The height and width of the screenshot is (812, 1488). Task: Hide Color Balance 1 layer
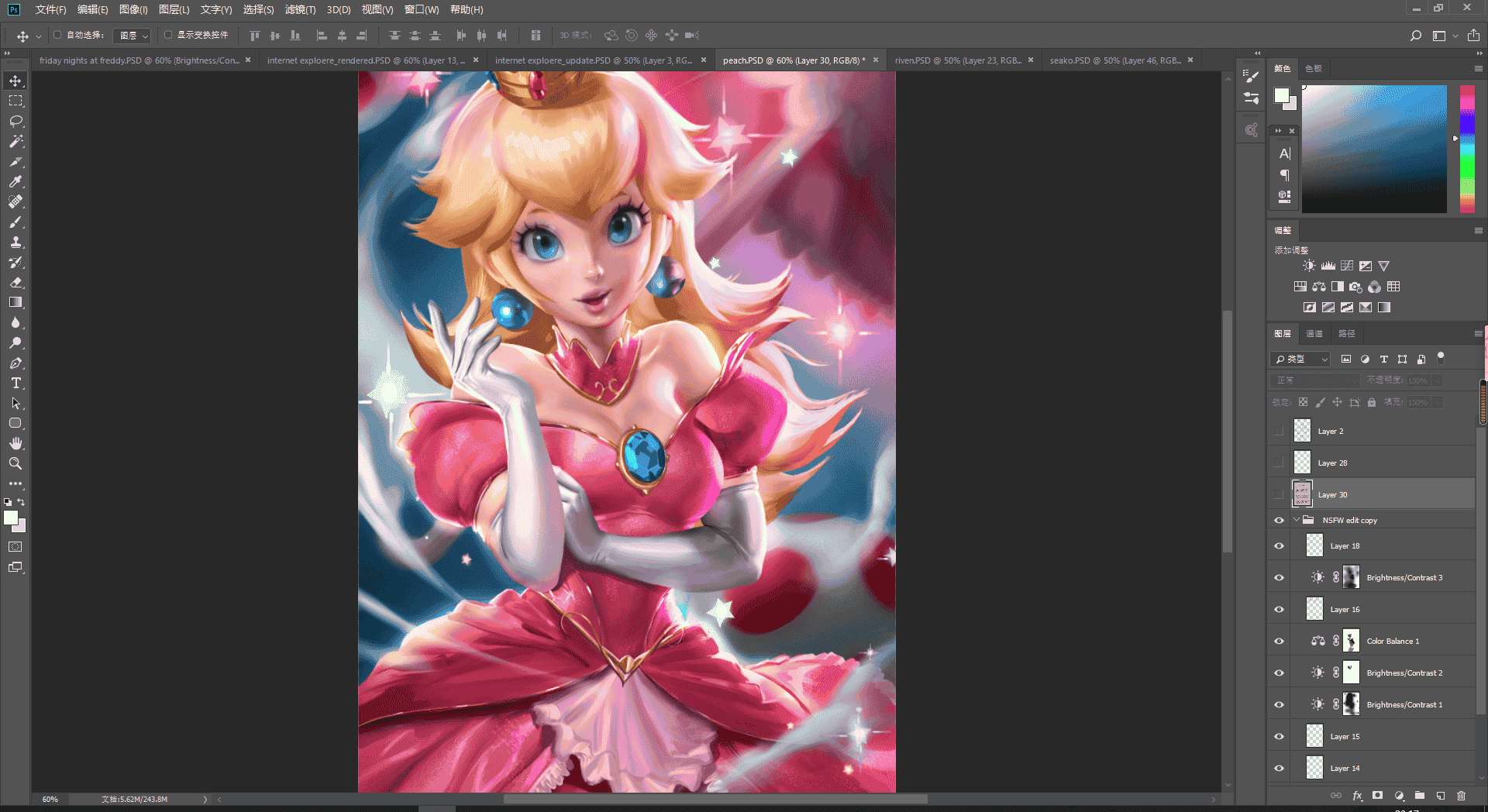coord(1279,642)
